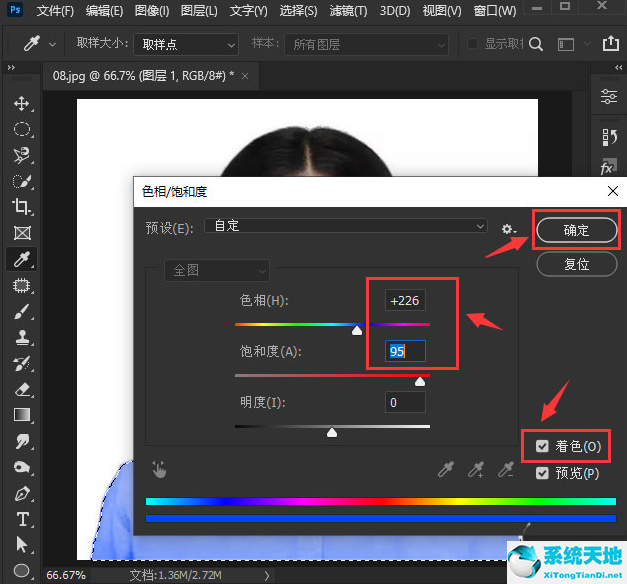
Task: Select the Move tool
Action: coord(22,103)
